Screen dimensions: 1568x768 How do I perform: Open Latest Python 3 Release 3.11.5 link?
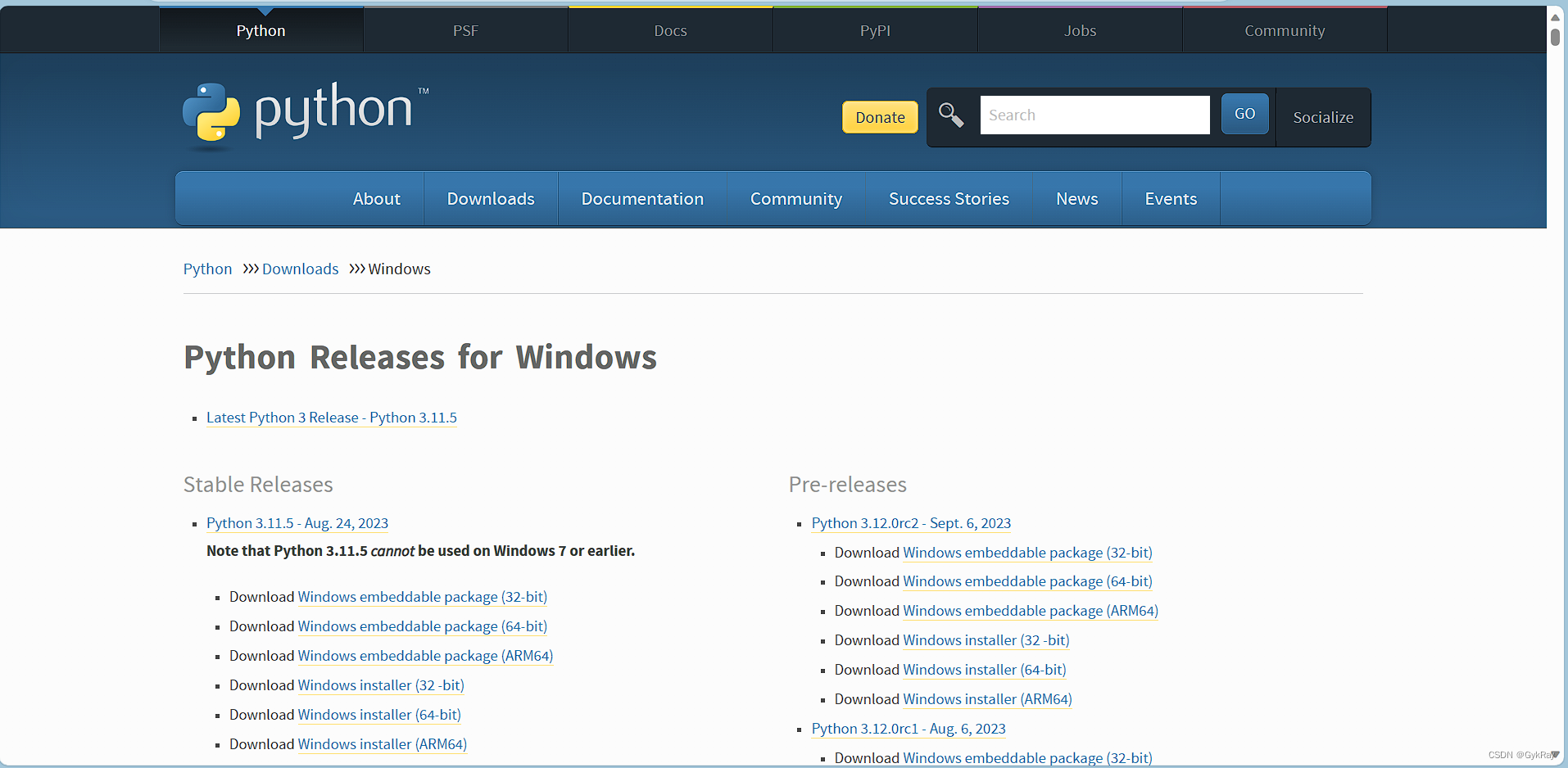[x=332, y=418]
